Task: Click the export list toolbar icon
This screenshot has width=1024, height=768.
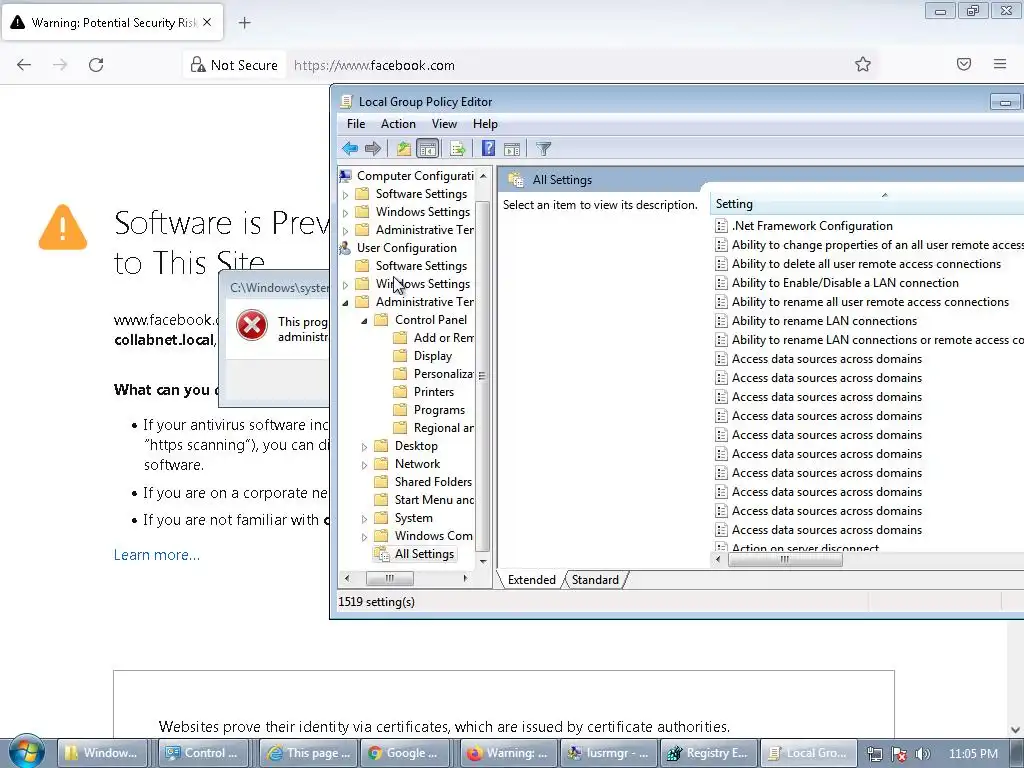Action: [457, 149]
